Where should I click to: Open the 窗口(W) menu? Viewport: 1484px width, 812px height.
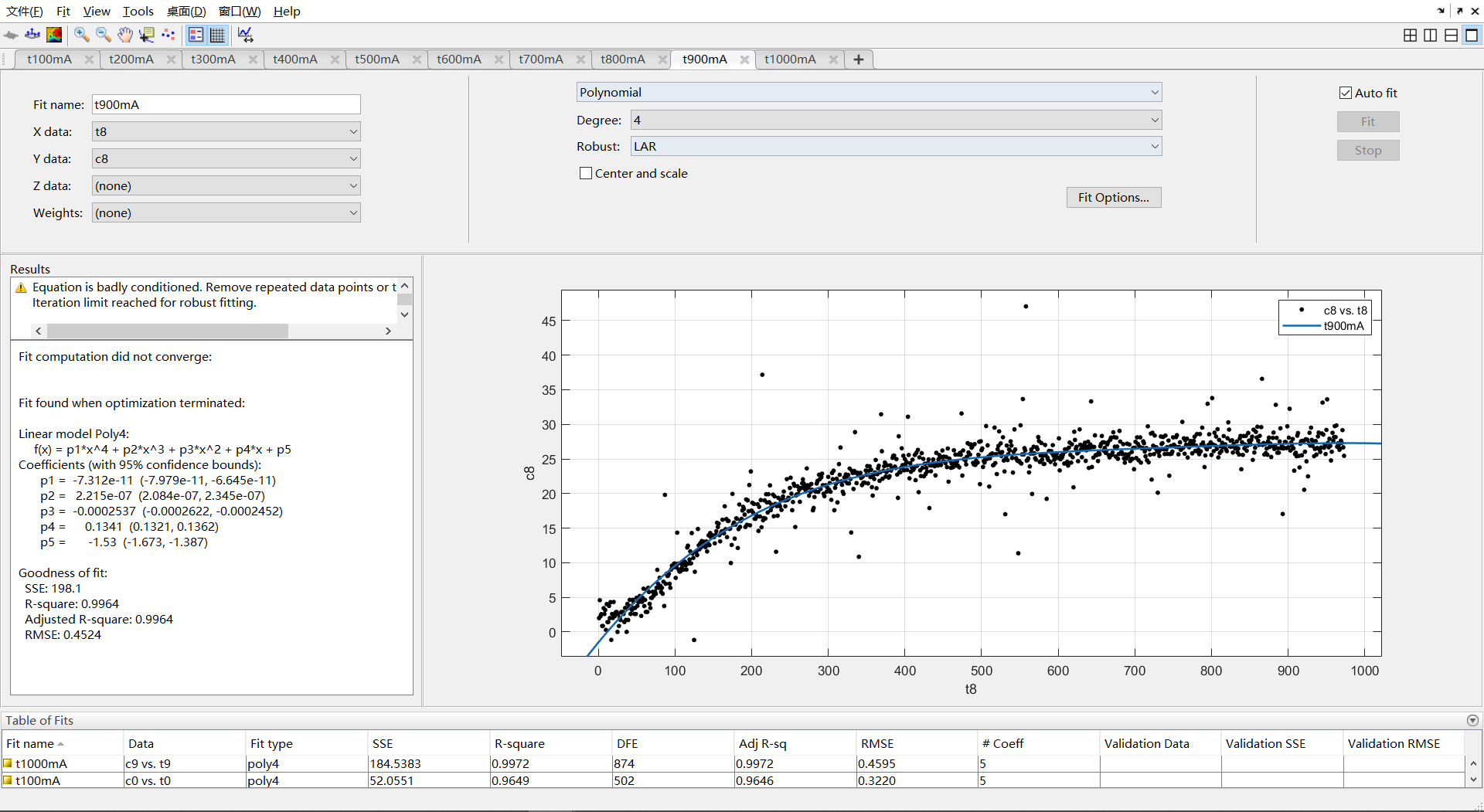click(x=240, y=11)
